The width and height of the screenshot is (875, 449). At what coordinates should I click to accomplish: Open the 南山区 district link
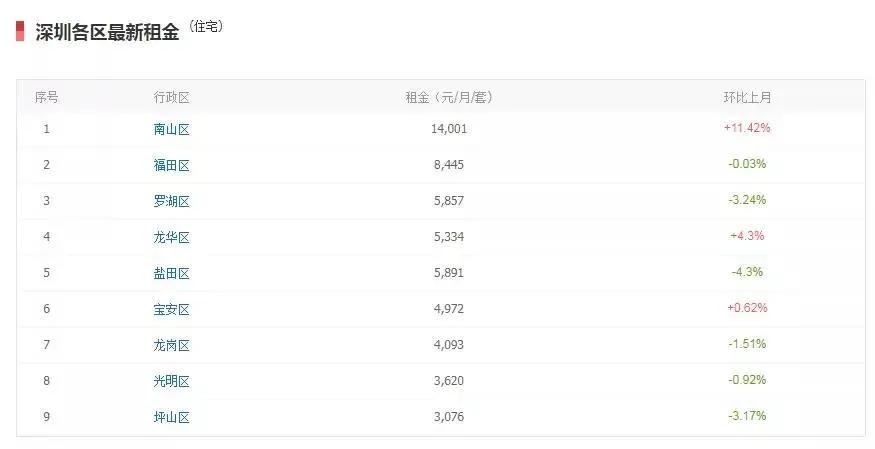[x=171, y=129]
